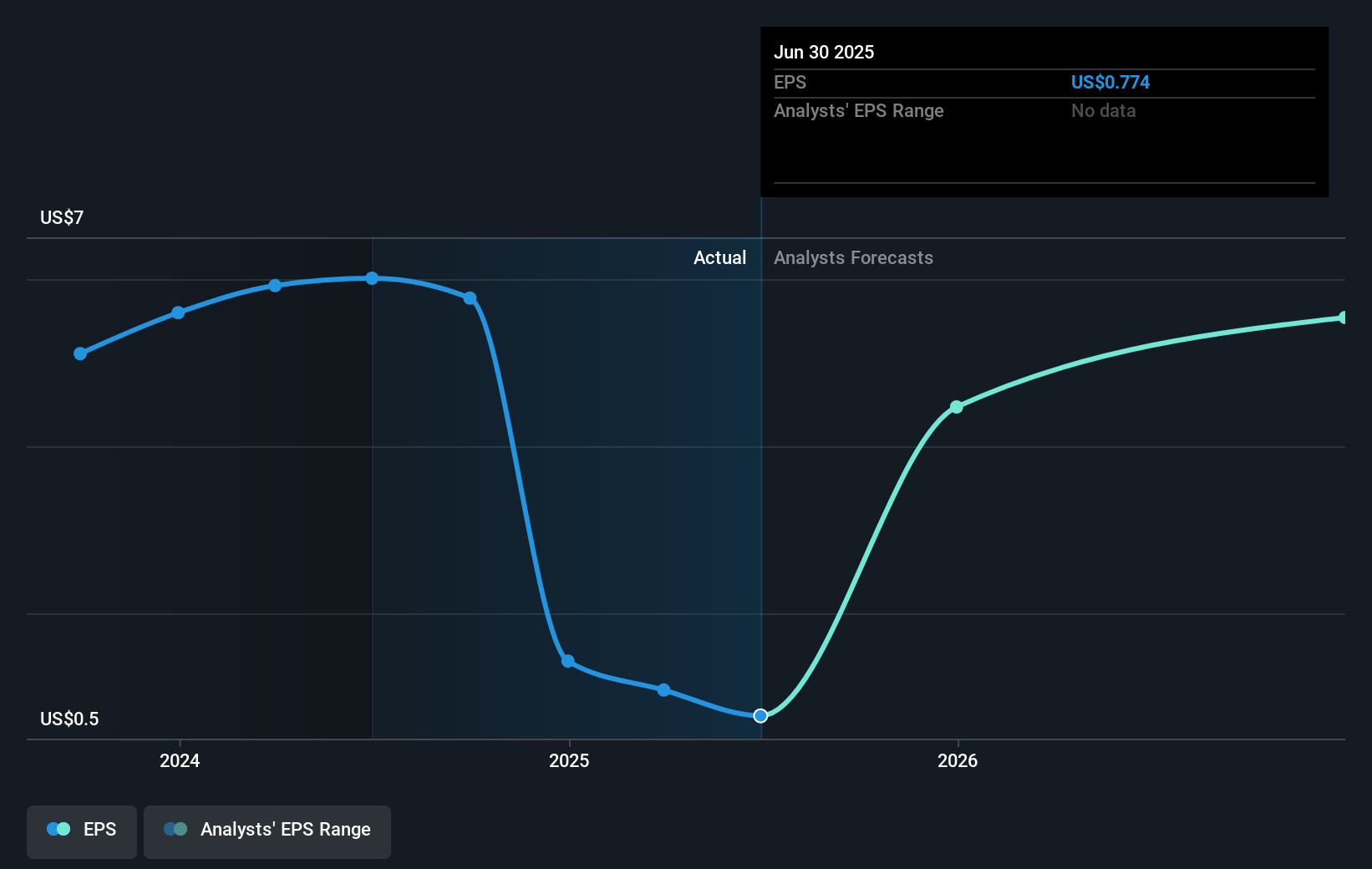
Task: Toggle between Actual and Analysts Forecasts view
Action: coord(761,257)
